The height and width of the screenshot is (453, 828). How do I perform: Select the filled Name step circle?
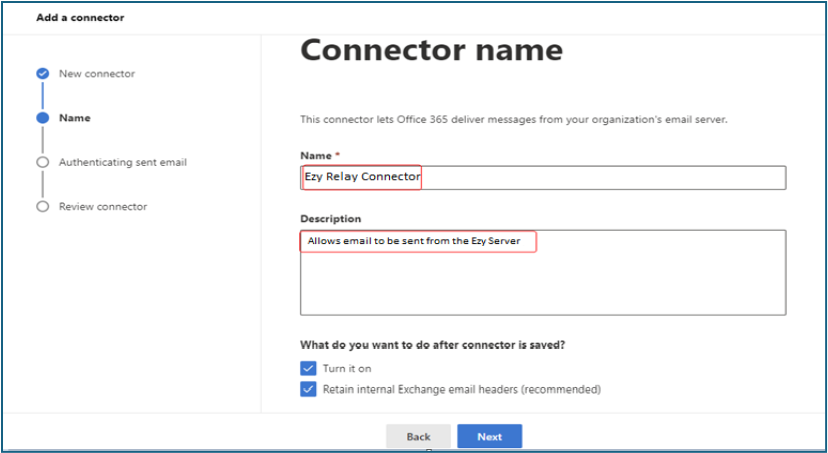[x=43, y=118]
